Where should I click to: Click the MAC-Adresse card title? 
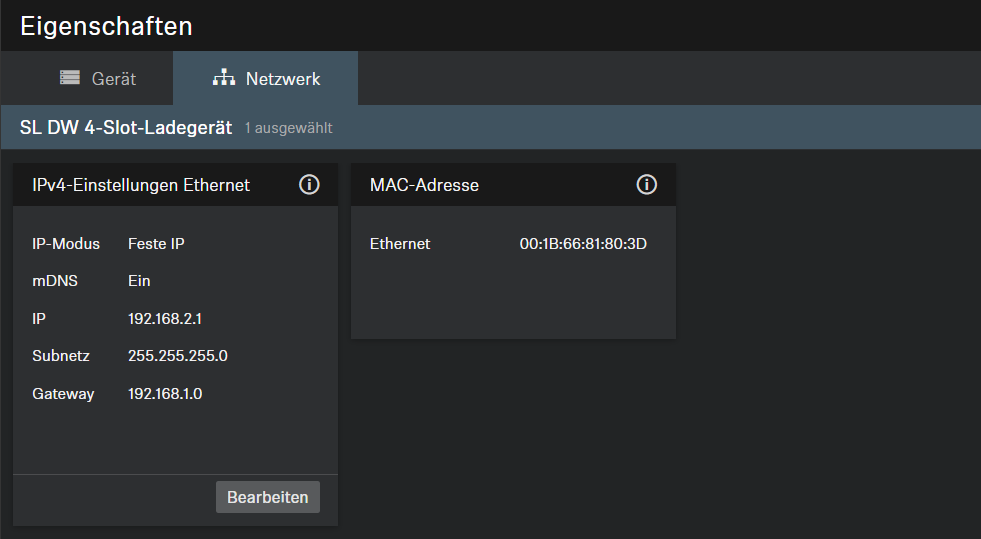point(424,185)
